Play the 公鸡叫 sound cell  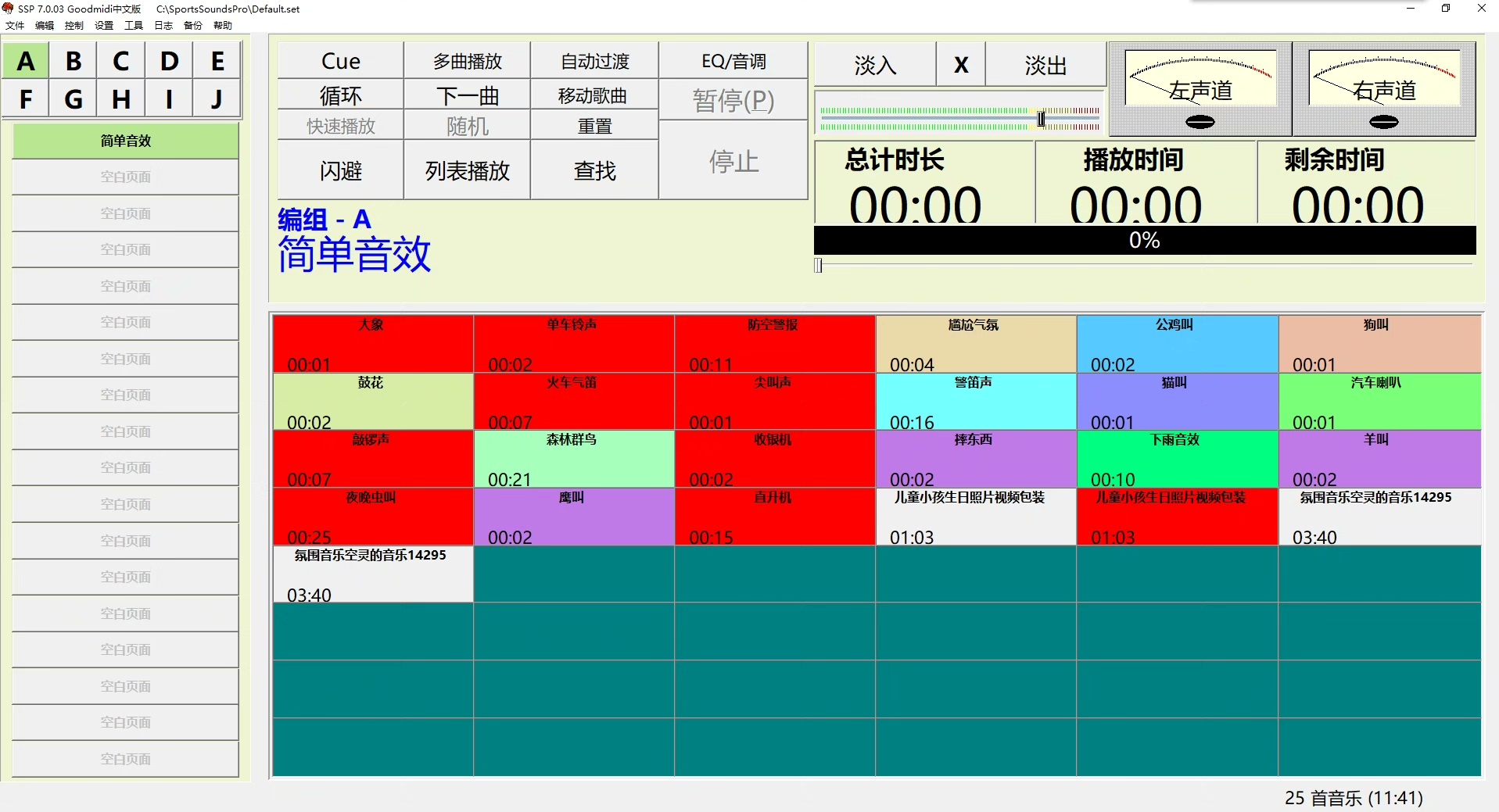pos(1178,344)
